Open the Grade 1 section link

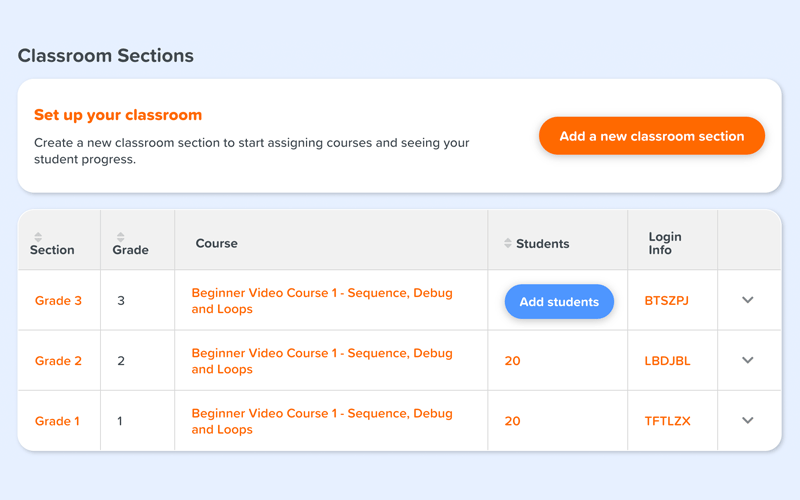[57, 421]
